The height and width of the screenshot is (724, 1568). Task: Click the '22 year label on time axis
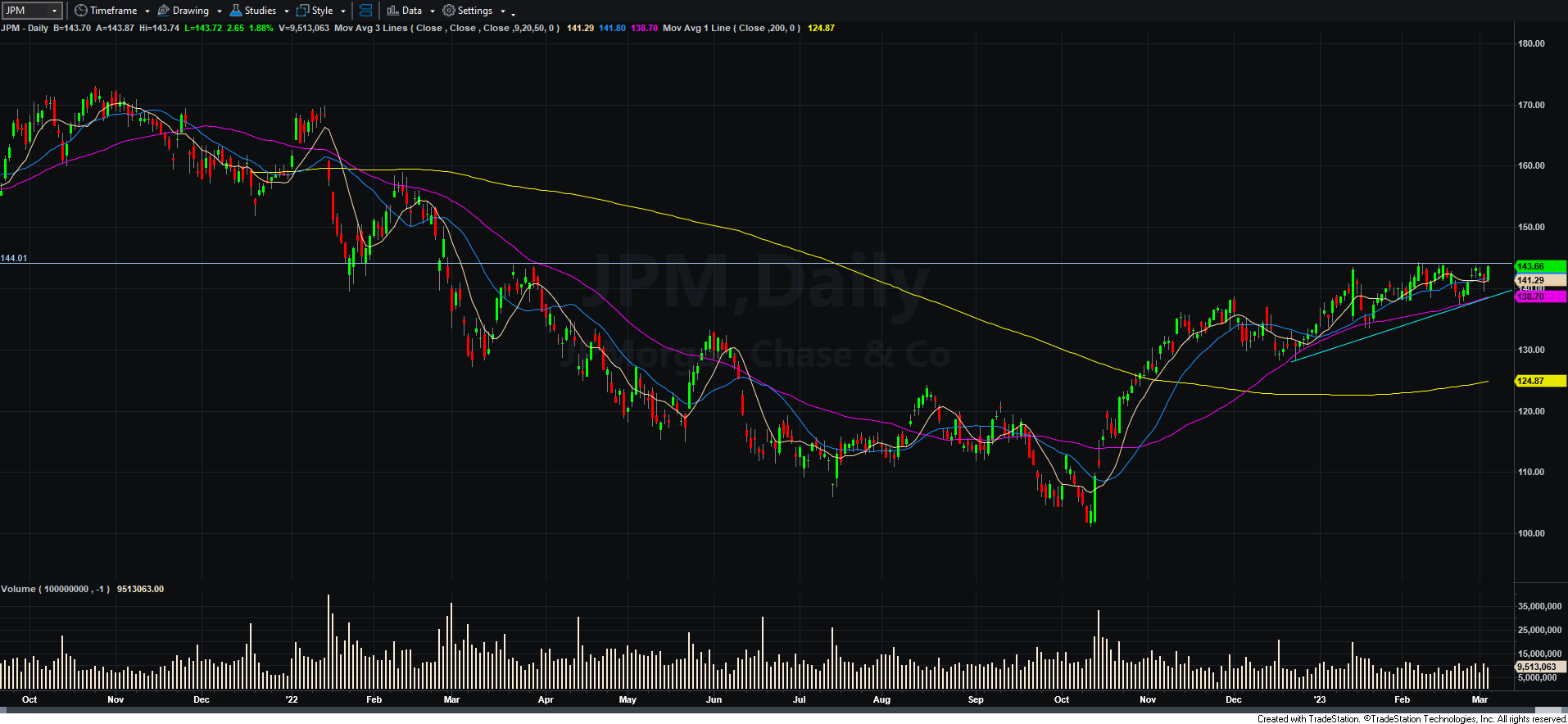coord(292,699)
